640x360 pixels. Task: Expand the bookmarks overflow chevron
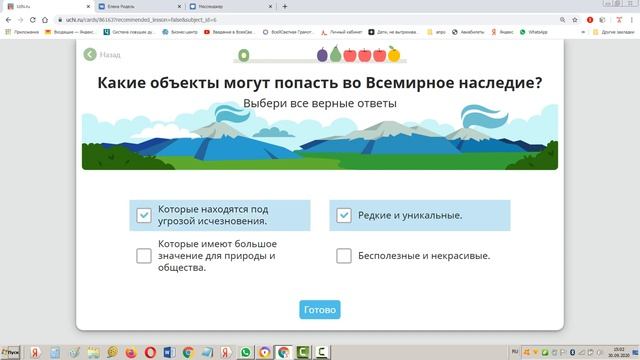(x=583, y=32)
